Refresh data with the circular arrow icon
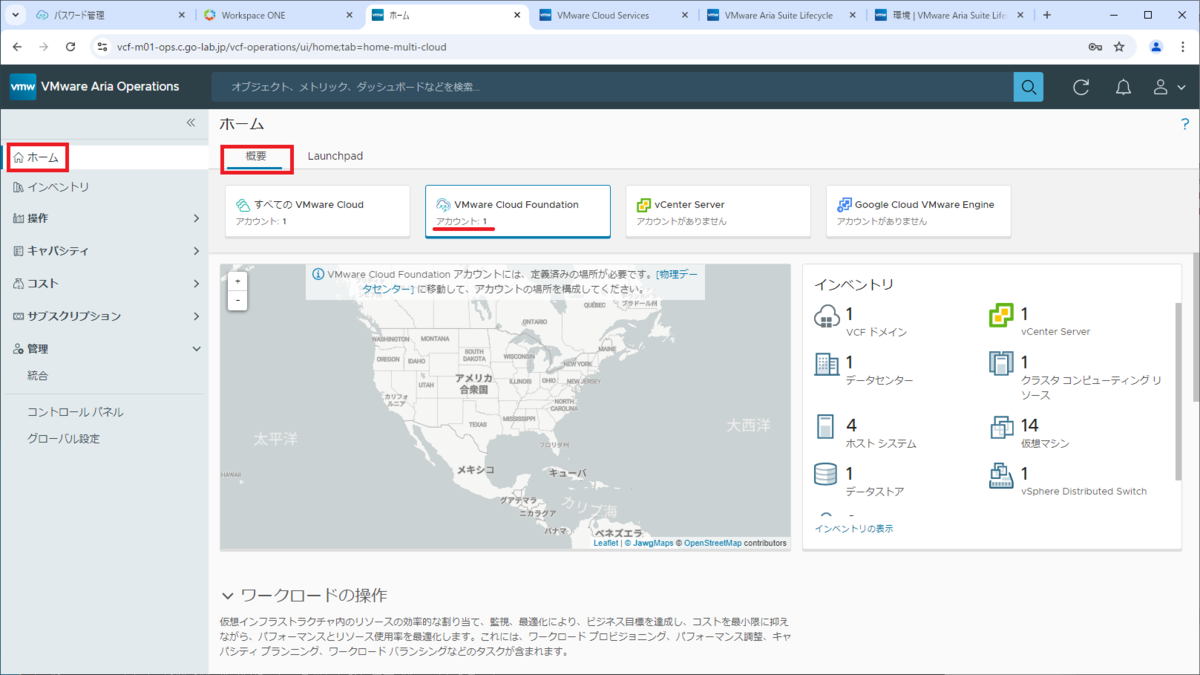Viewport: 1200px width, 675px height. coord(1081,87)
